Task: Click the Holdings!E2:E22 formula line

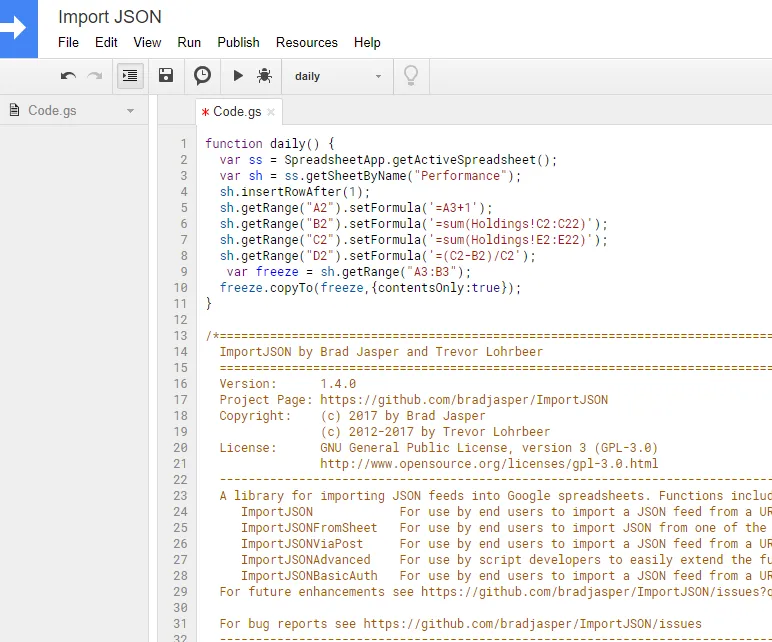Action: coord(414,240)
